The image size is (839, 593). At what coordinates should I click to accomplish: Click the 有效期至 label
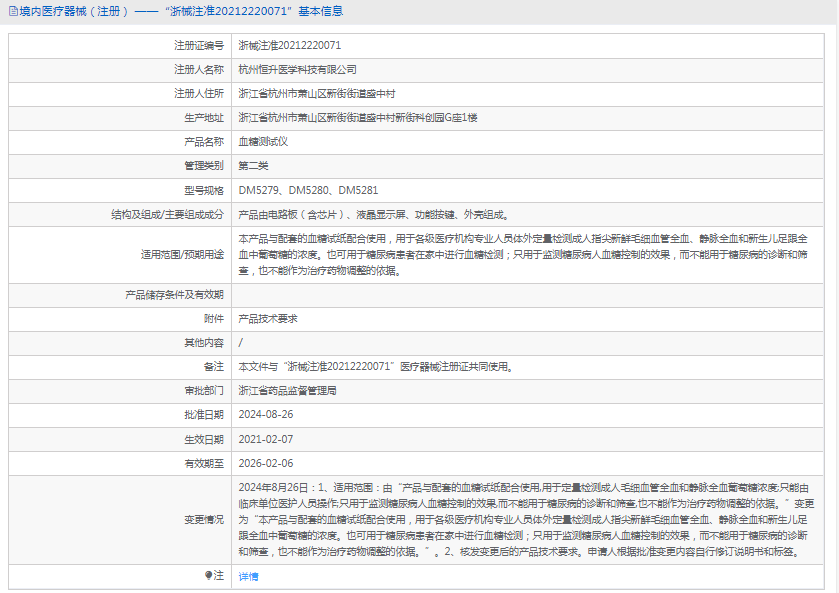pos(204,463)
